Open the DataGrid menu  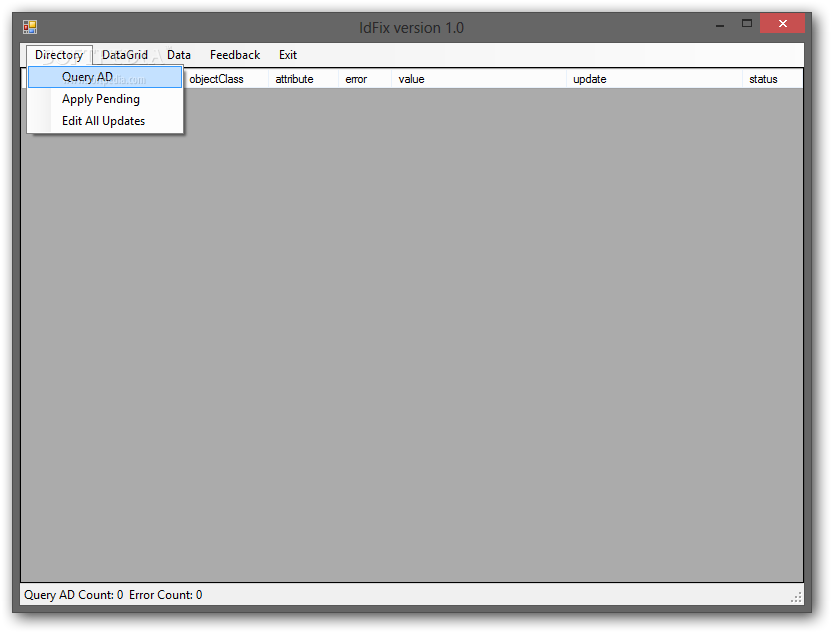coord(125,55)
